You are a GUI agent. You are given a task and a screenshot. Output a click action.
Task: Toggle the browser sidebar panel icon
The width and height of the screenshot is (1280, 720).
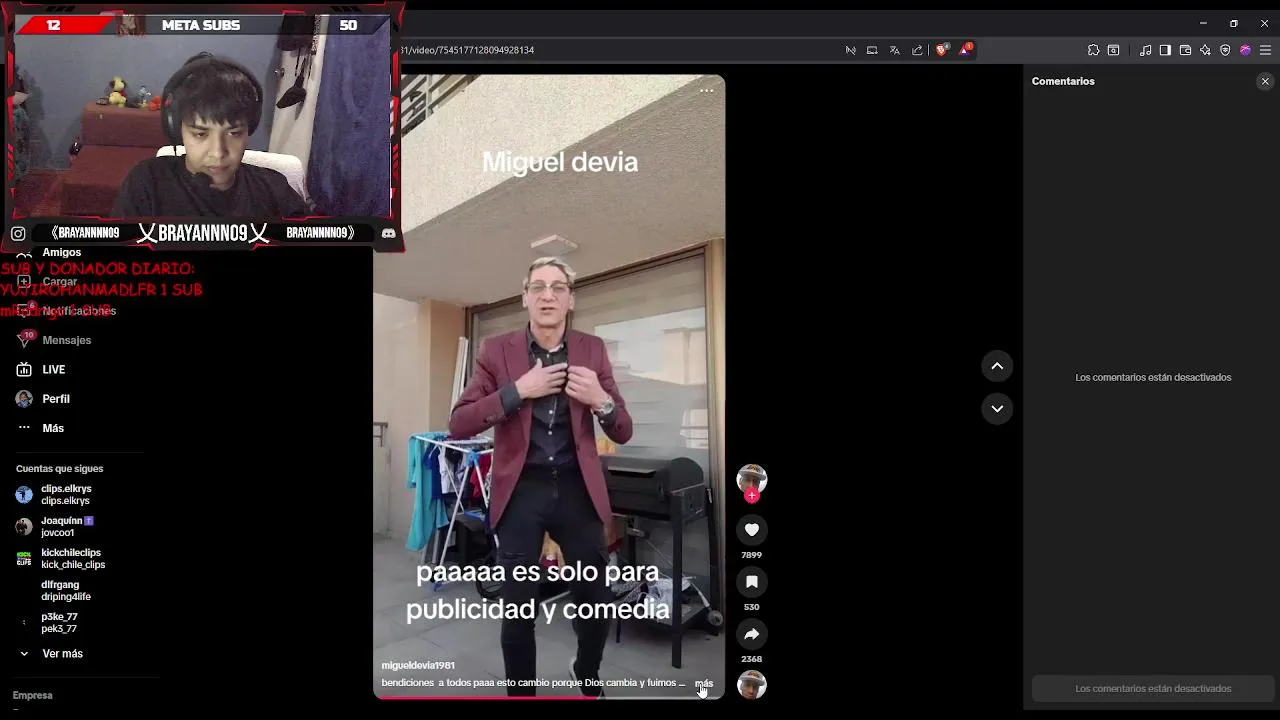coord(1165,50)
